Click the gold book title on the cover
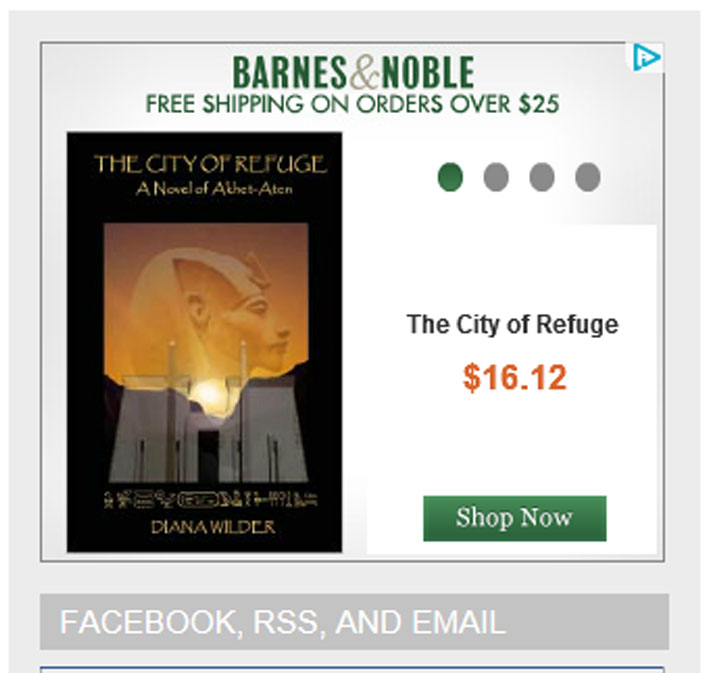 tap(210, 164)
